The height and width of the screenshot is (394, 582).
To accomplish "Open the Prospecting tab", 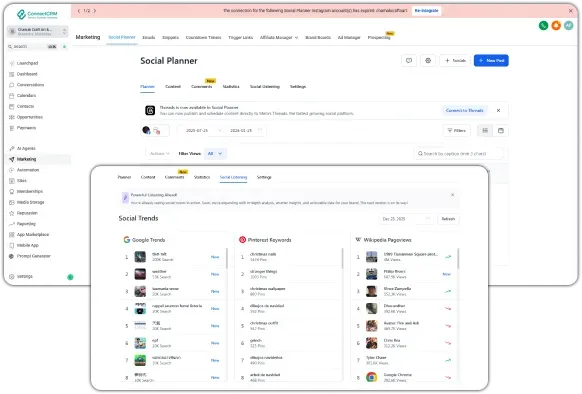I will (x=379, y=38).
